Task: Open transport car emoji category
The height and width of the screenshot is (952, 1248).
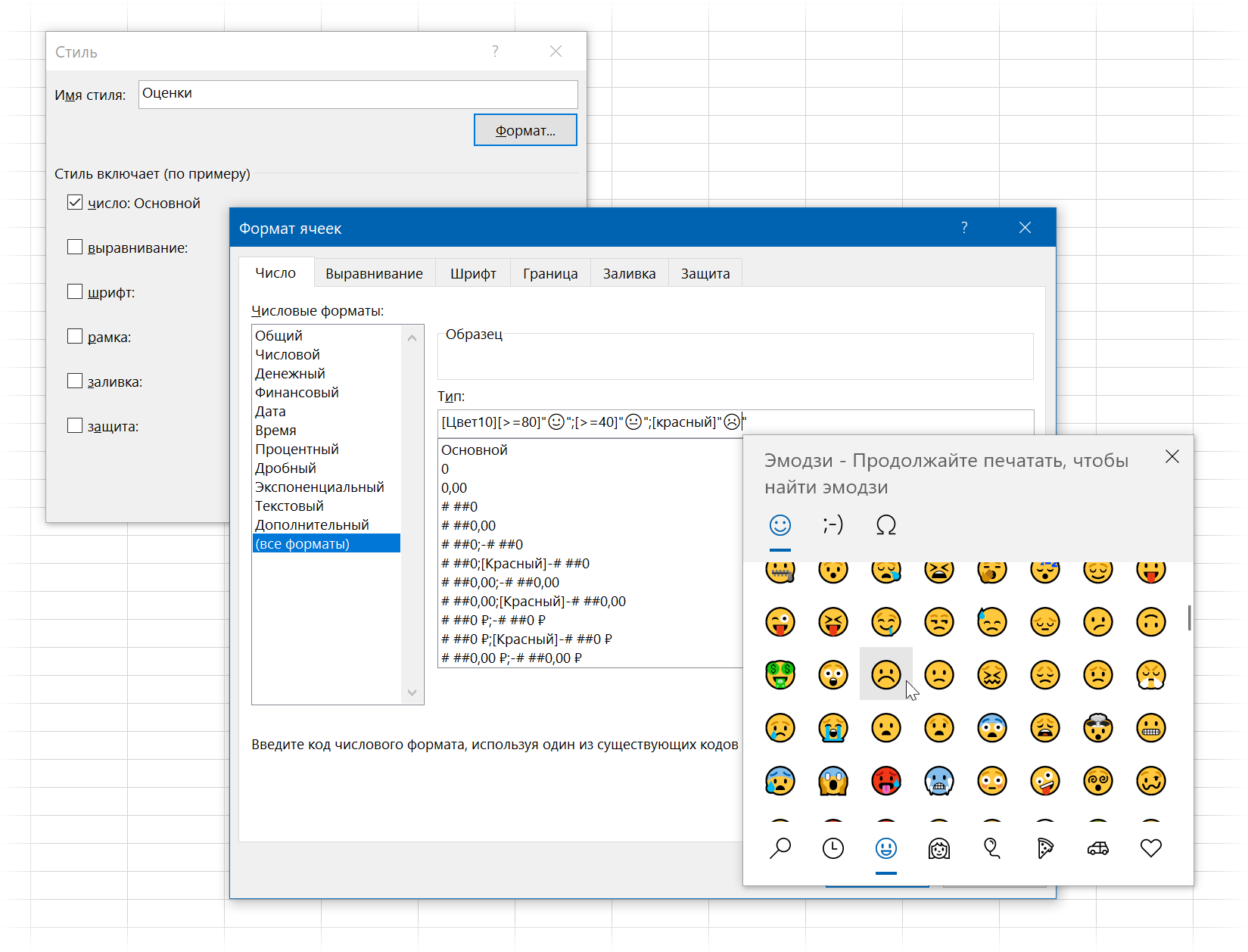Action: click(1098, 848)
